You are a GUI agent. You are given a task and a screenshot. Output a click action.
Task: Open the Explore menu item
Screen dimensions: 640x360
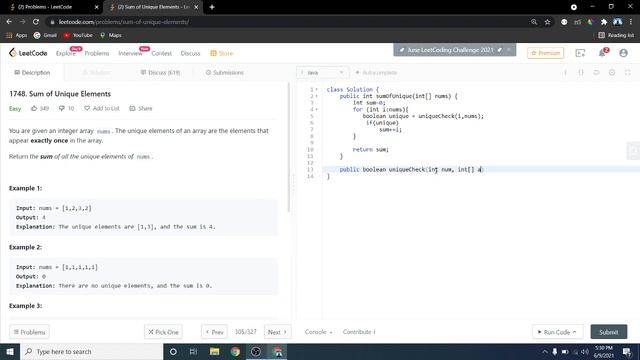coord(66,53)
